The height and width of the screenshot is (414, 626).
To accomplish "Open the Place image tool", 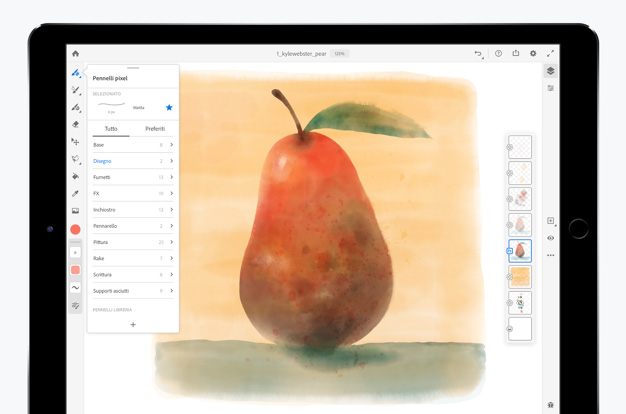I will pyautogui.click(x=75, y=211).
